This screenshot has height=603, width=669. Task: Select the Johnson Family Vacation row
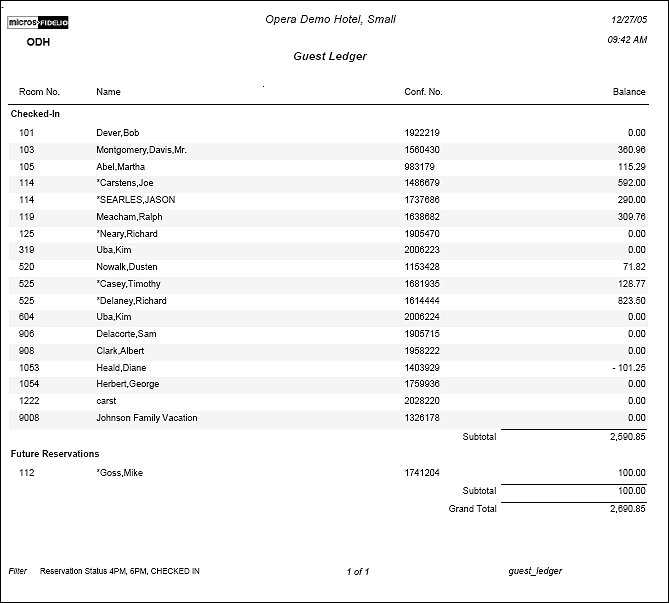(146, 418)
